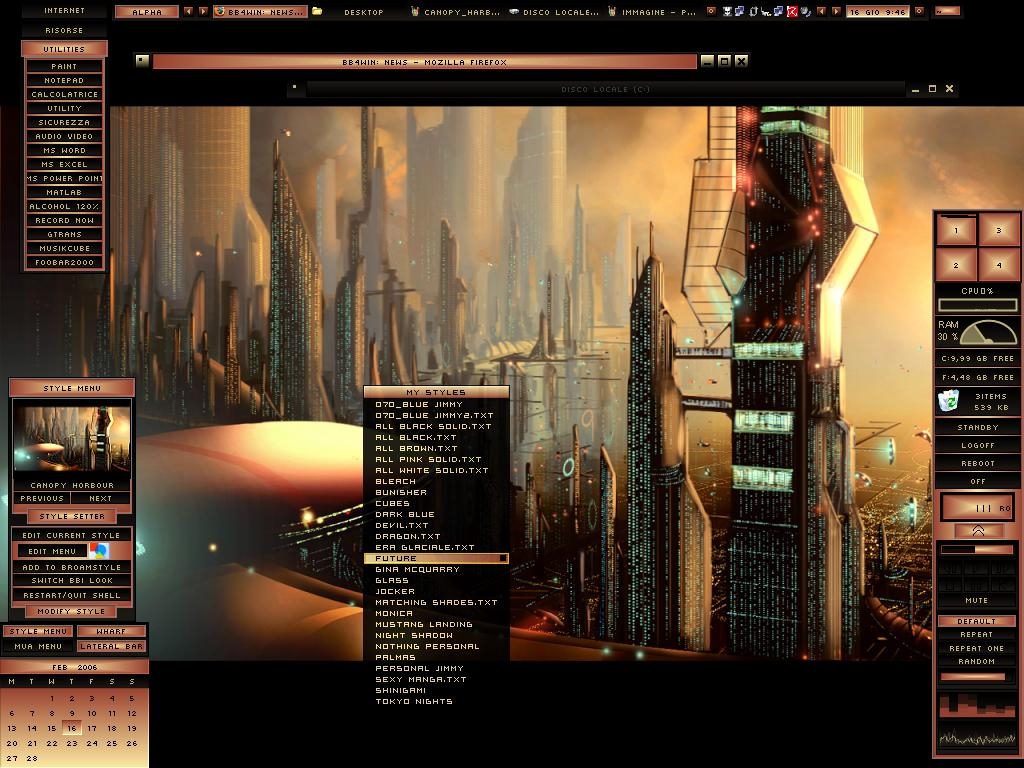Click the Disco Locale drive icon in the taskbar
Image resolution: width=1024 pixels, height=768 pixels.
515,11
